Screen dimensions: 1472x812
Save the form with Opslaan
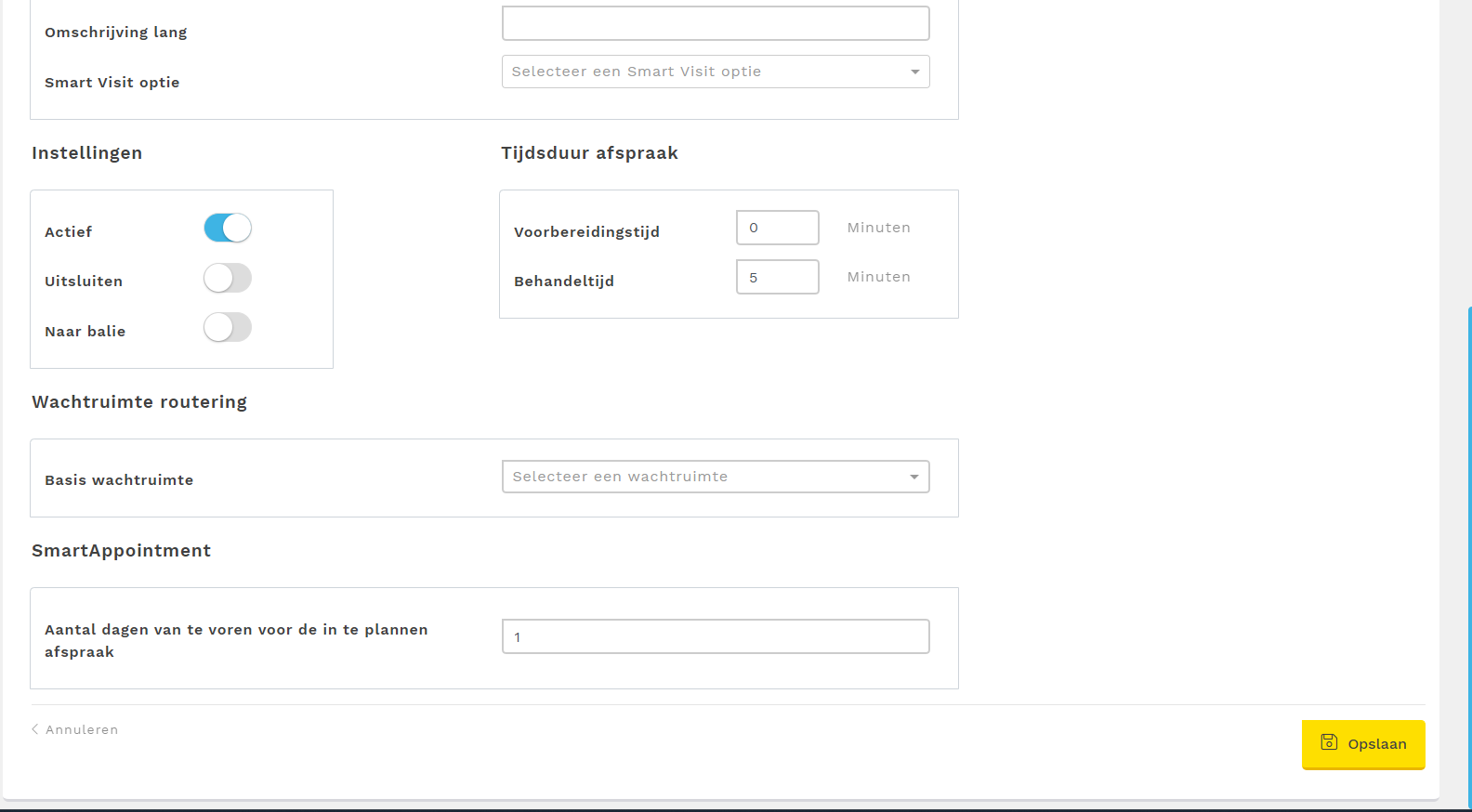(1362, 744)
